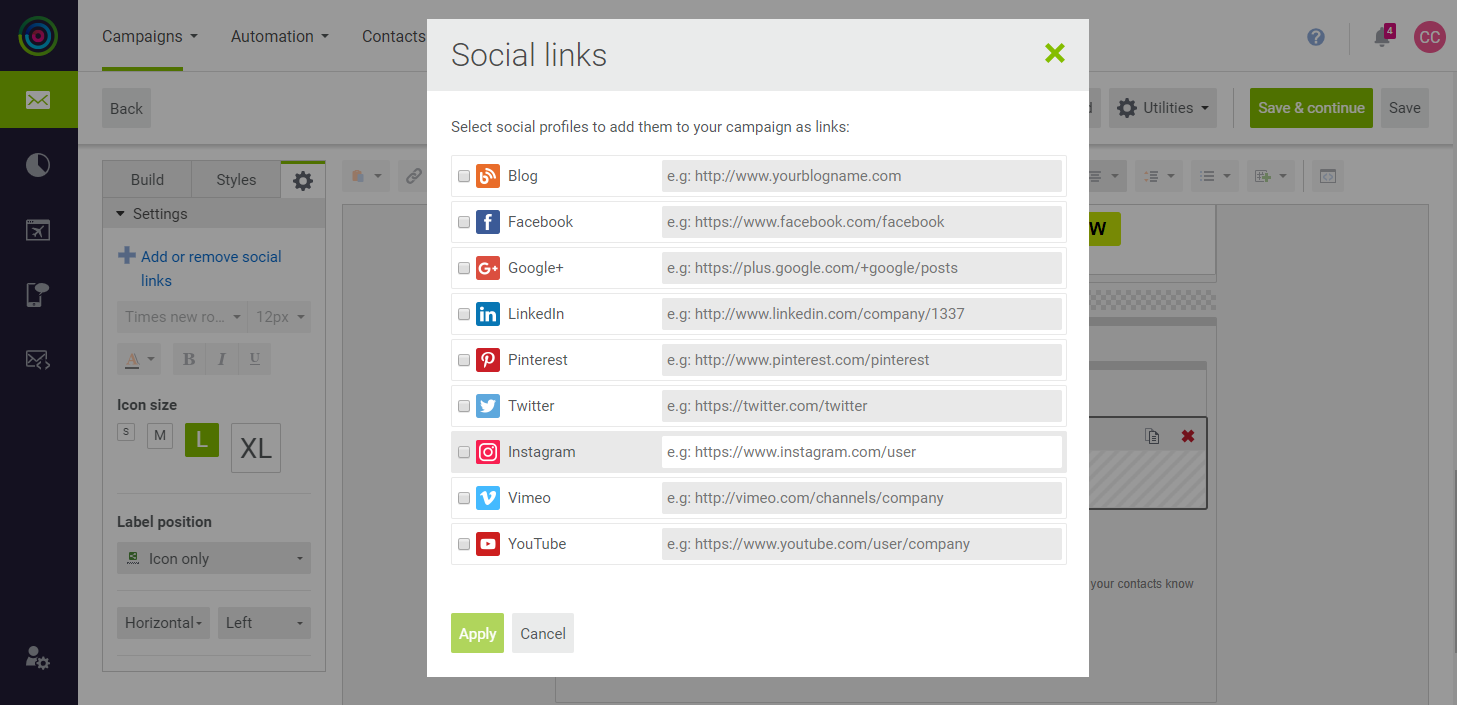
Task: Collapse the Settings section
Action: (214, 214)
